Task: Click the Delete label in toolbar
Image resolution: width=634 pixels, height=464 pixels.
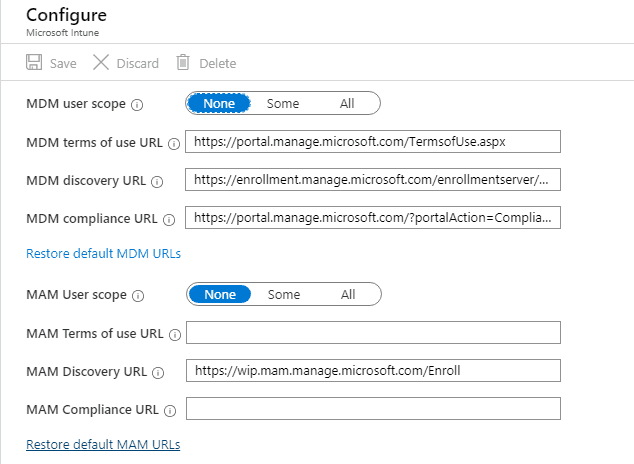Action: click(218, 63)
